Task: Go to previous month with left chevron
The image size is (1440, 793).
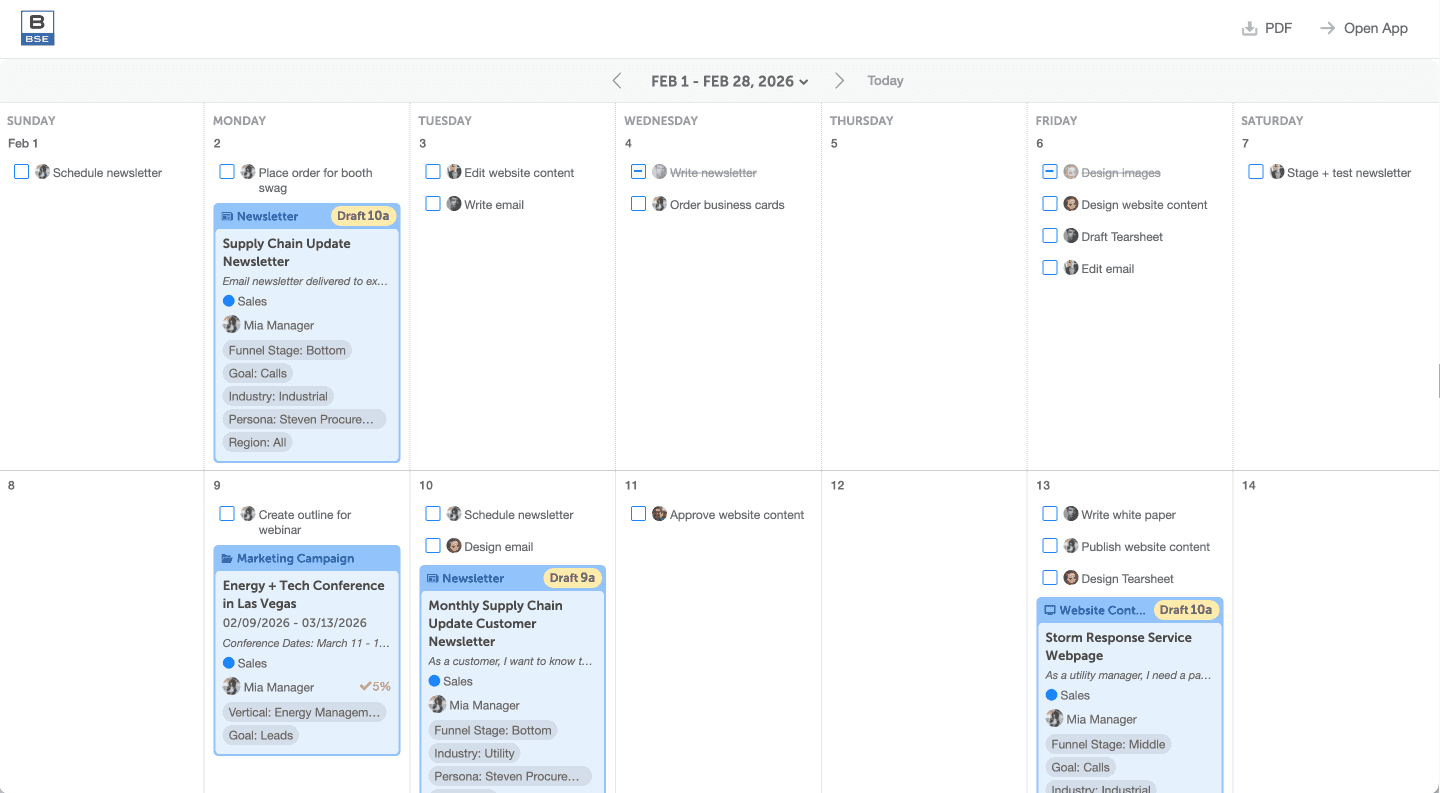Action: point(617,81)
